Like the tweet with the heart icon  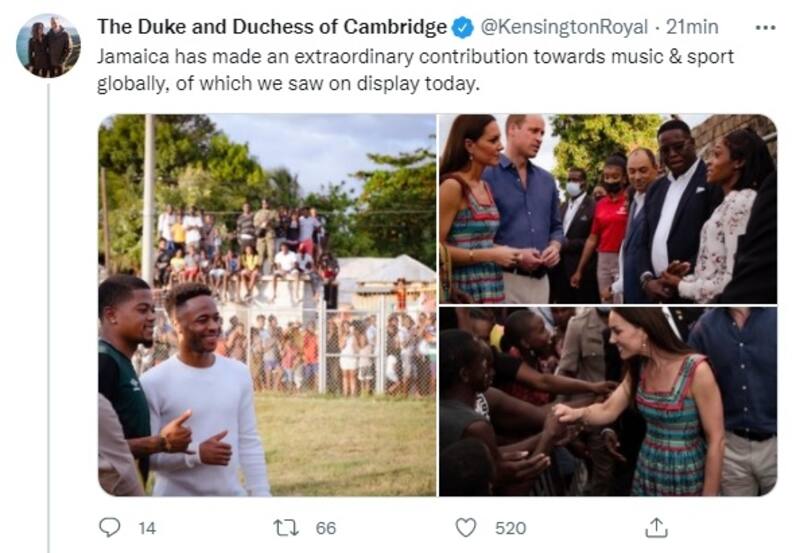466,527
